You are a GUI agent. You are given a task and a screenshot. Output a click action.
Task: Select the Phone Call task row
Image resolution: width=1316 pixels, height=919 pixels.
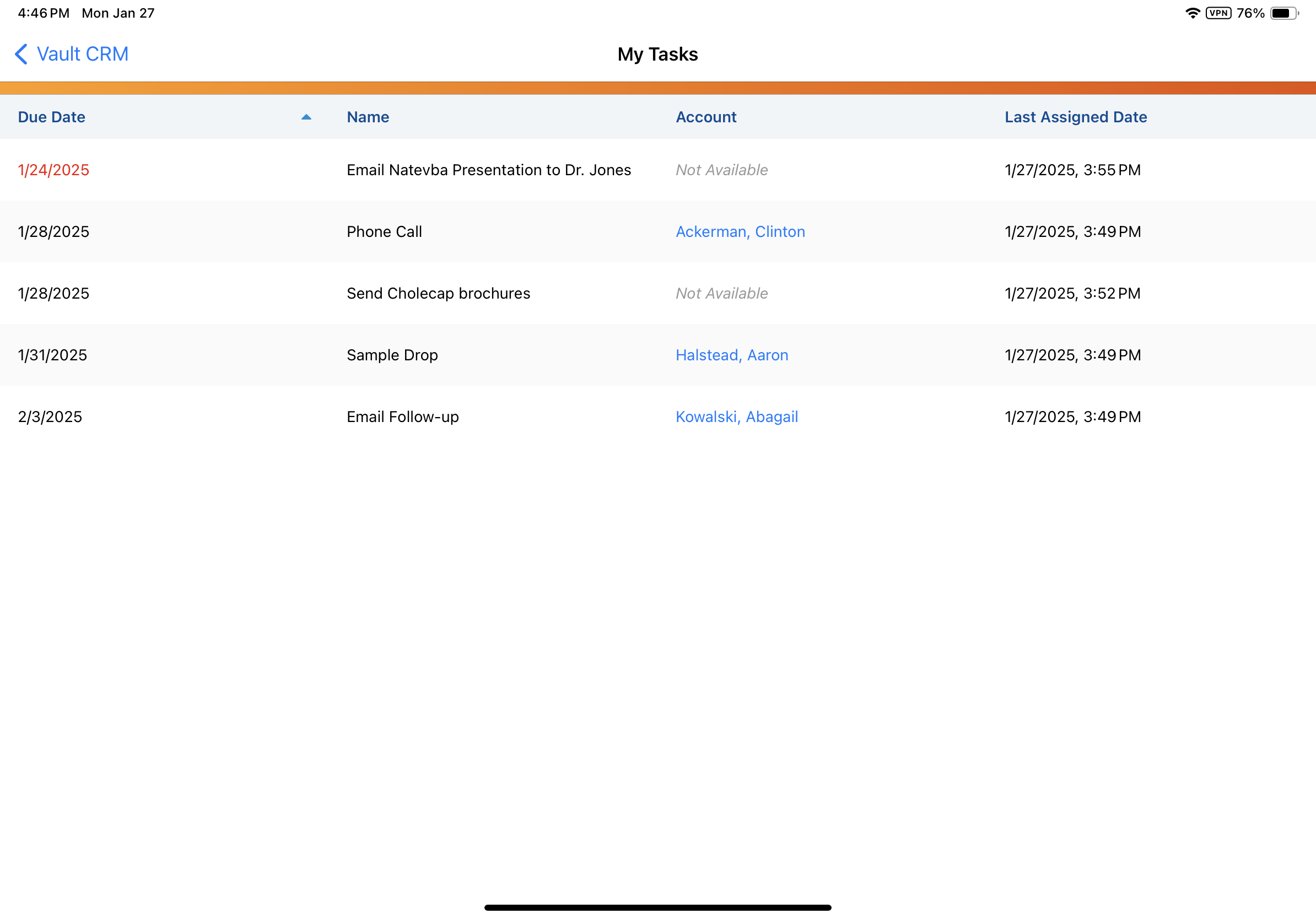pyautogui.click(x=384, y=231)
